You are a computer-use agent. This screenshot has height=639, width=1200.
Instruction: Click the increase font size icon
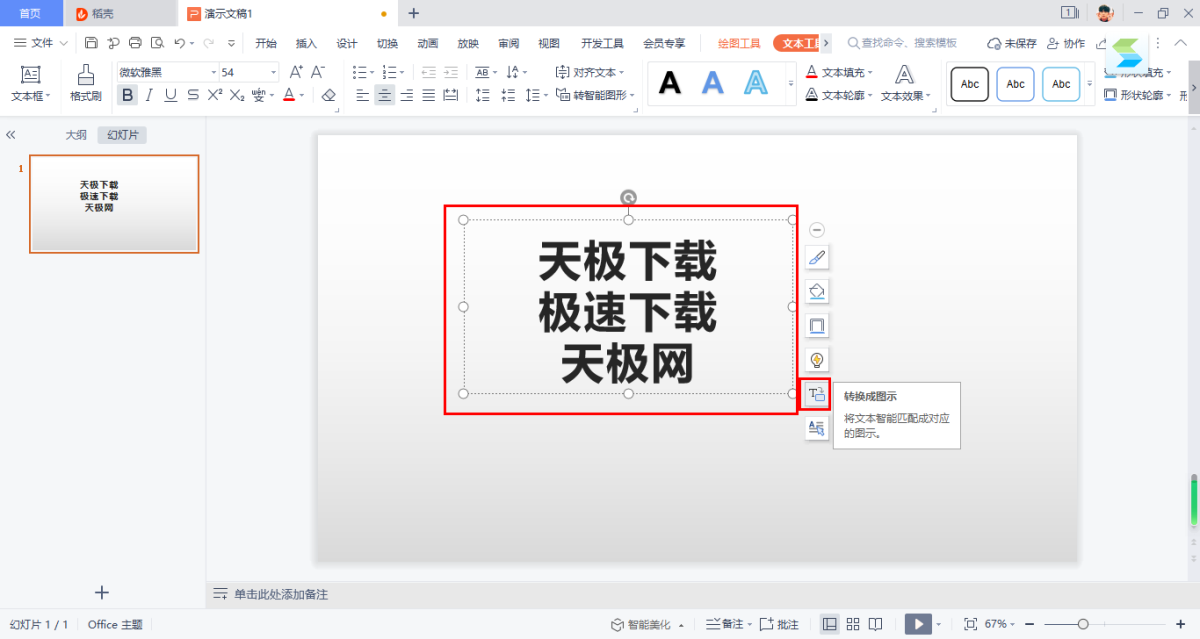296,72
